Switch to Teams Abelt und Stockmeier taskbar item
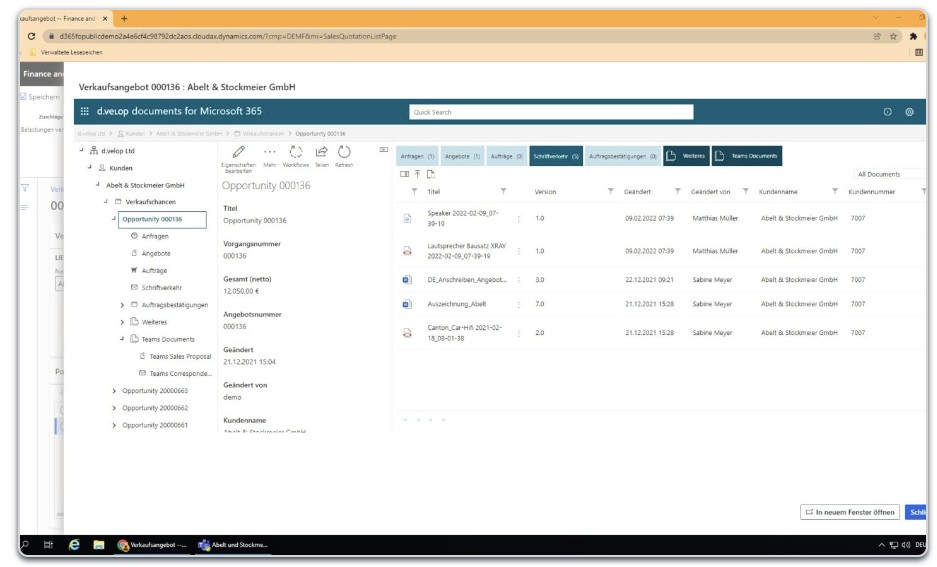Screen dimensions: 937x567 click(x=233, y=545)
